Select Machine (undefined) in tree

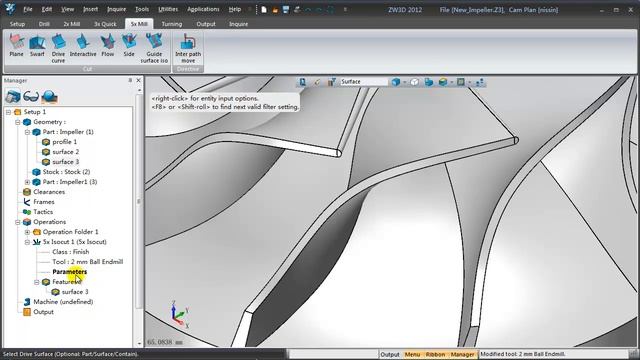click(63, 302)
